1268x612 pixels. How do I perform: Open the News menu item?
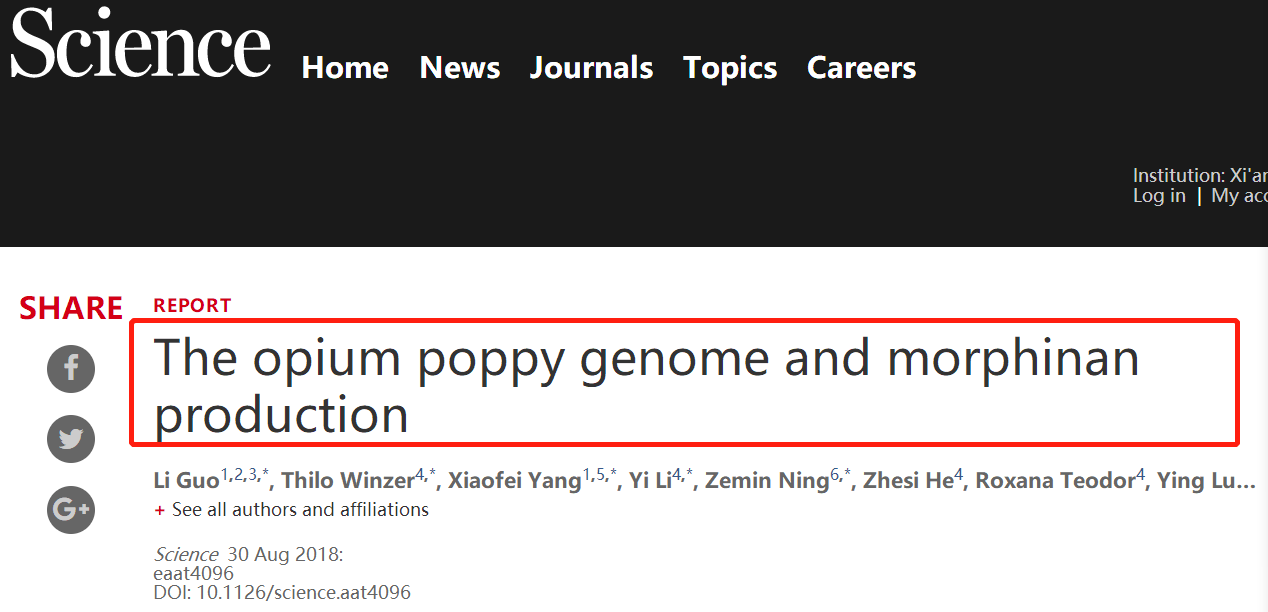click(x=460, y=67)
